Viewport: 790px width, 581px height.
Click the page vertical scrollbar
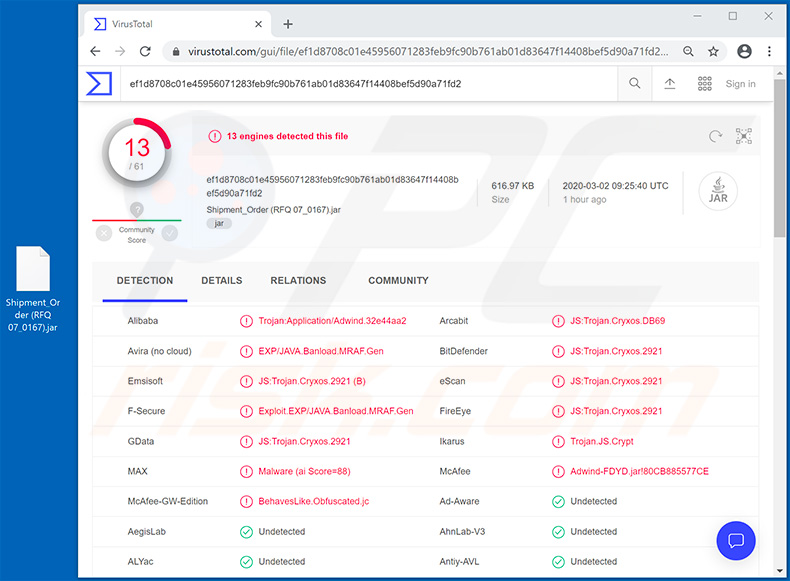(x=779, y=159)
